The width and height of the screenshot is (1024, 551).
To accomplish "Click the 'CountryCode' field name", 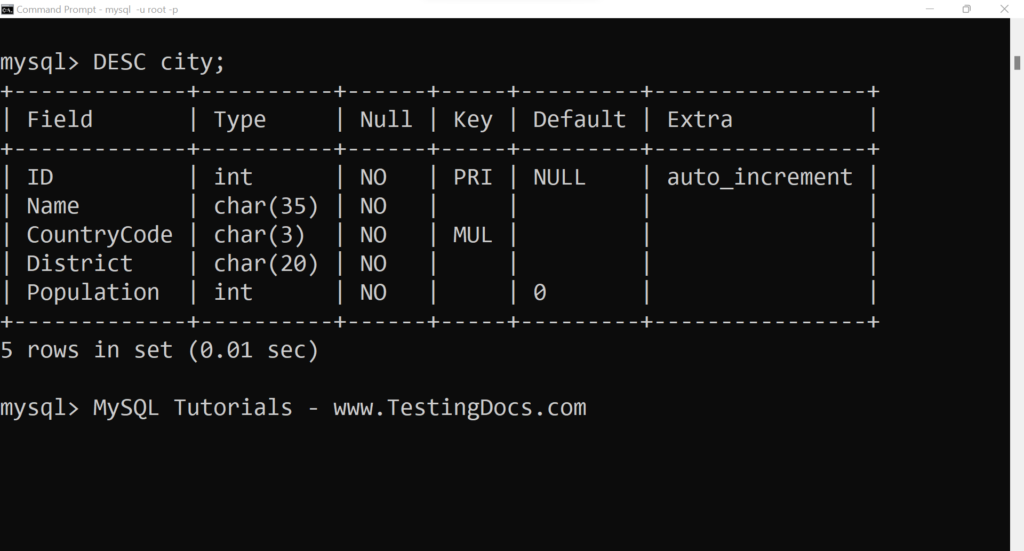I will (99, 235).
